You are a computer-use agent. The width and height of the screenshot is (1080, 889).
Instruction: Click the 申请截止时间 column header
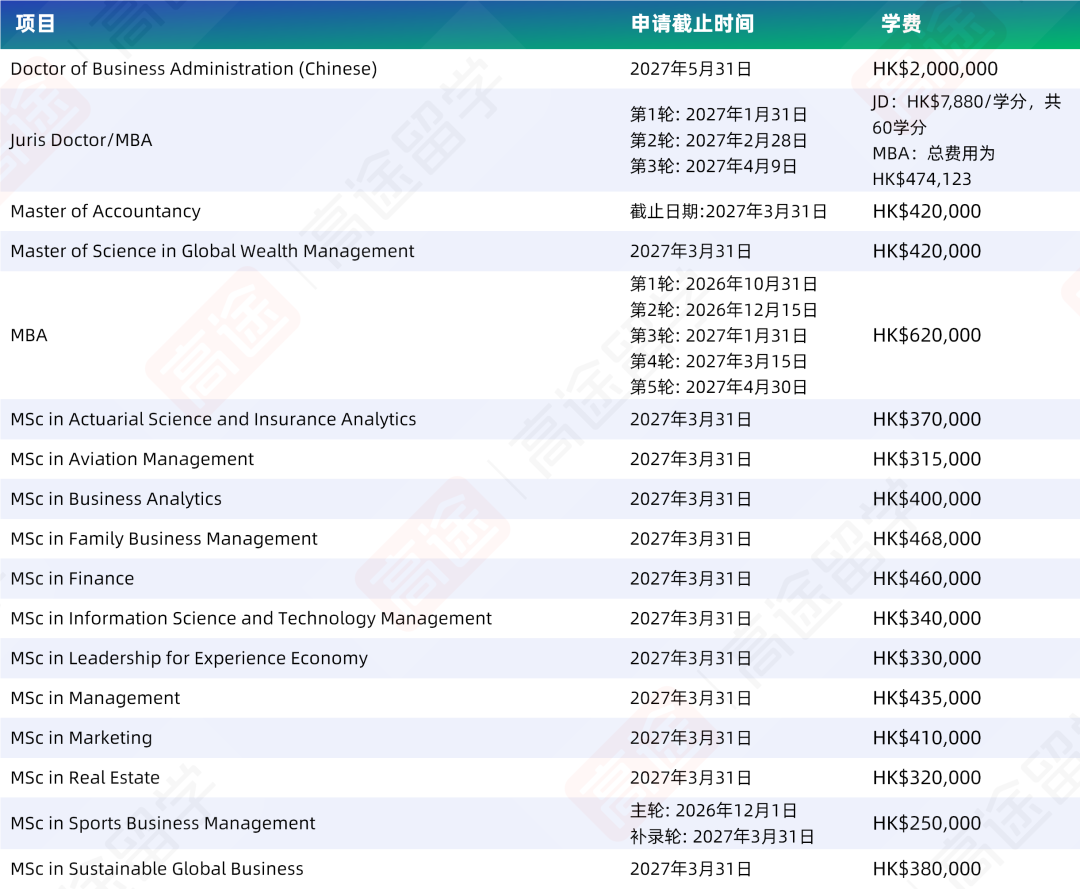click(692, 24)
